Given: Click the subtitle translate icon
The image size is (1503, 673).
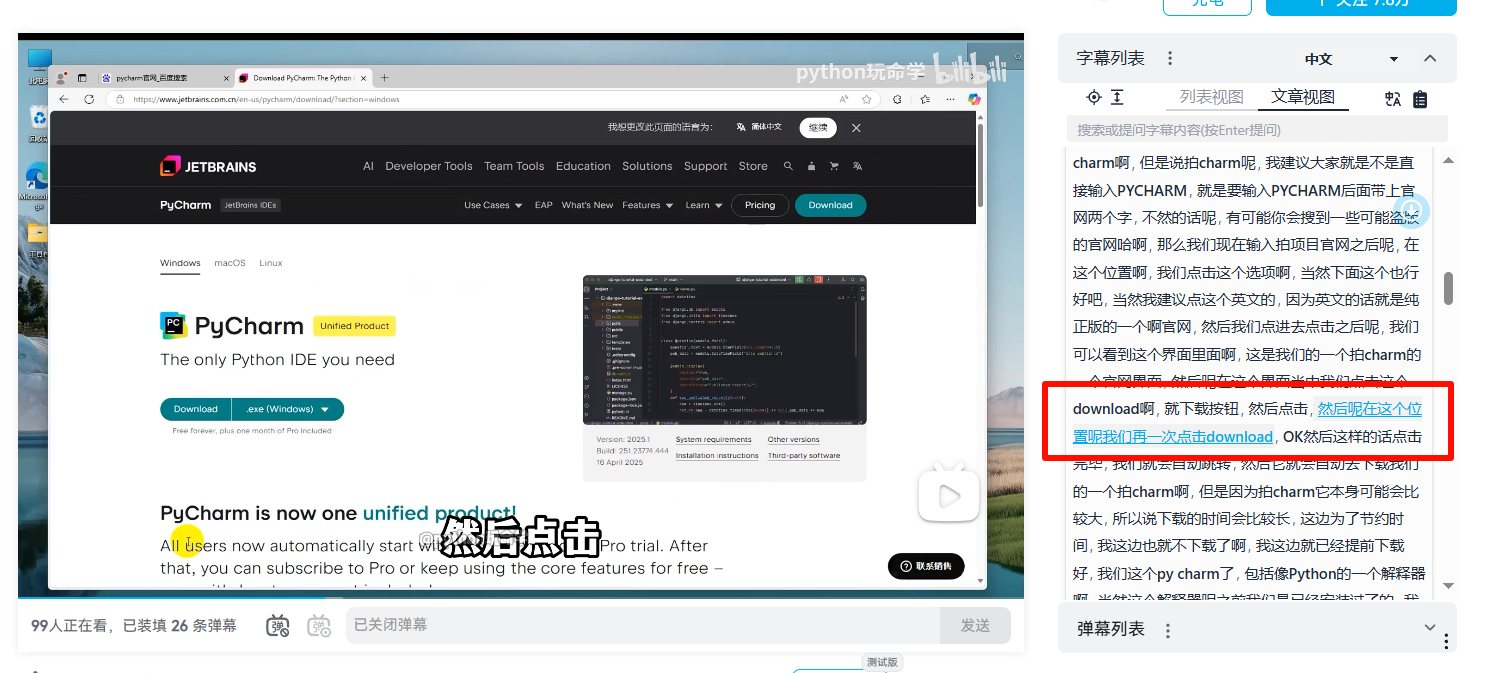Looking at the screenshot, I should click(1393, 99).
